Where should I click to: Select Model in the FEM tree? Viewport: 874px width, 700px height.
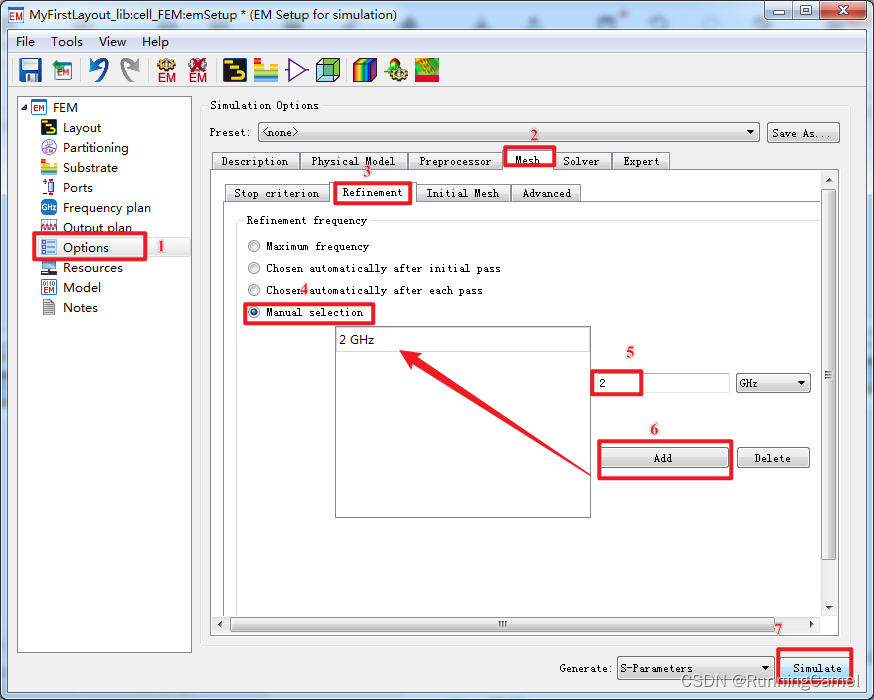point(81,288)
